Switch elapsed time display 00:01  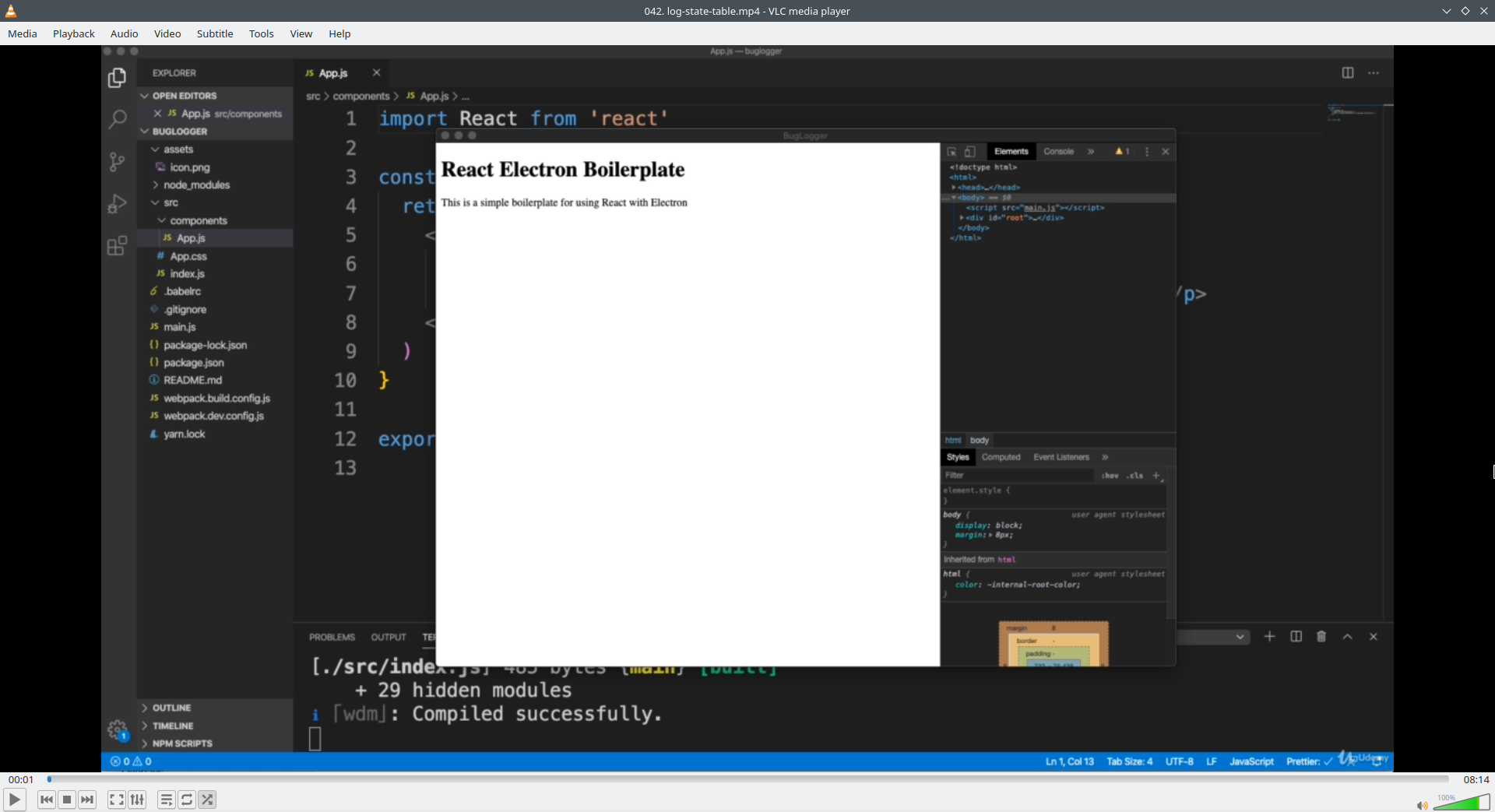(21, 779)
